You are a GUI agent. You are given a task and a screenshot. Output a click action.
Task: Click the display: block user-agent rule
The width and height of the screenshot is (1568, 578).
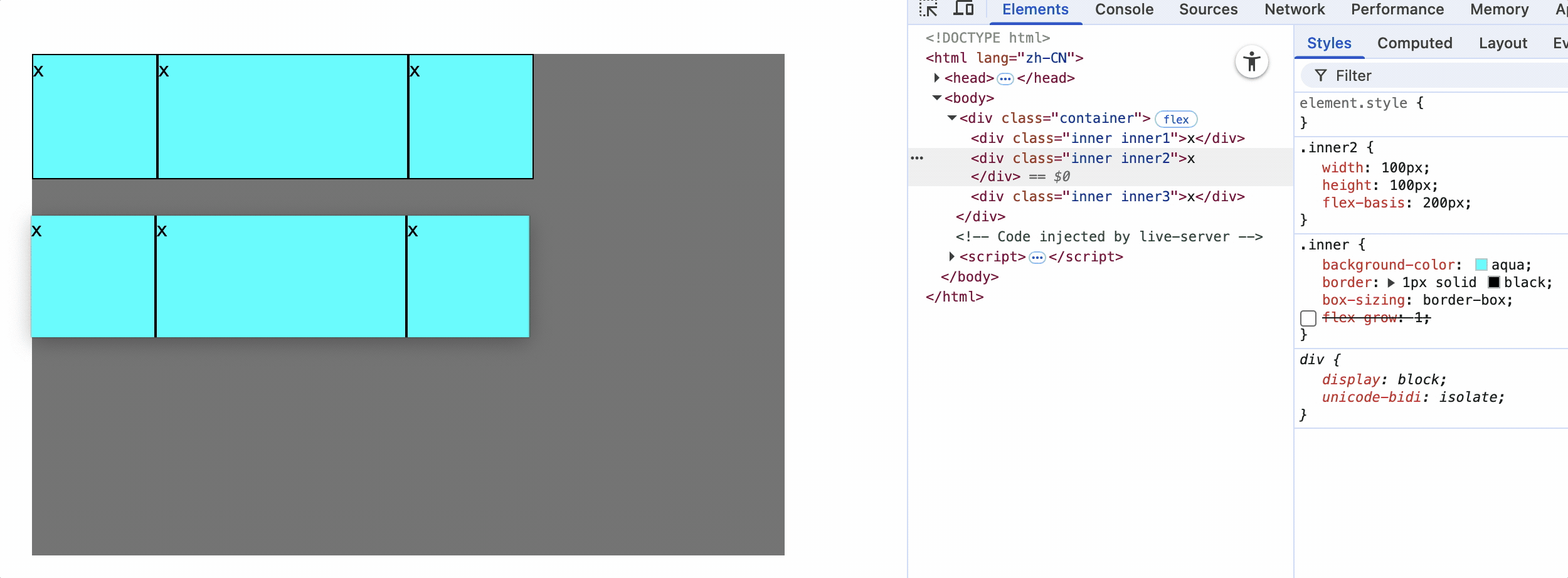coord(1384,380)
